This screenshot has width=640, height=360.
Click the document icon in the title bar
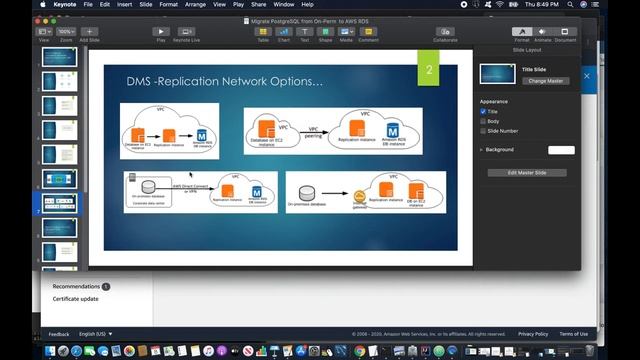(246, 21)
